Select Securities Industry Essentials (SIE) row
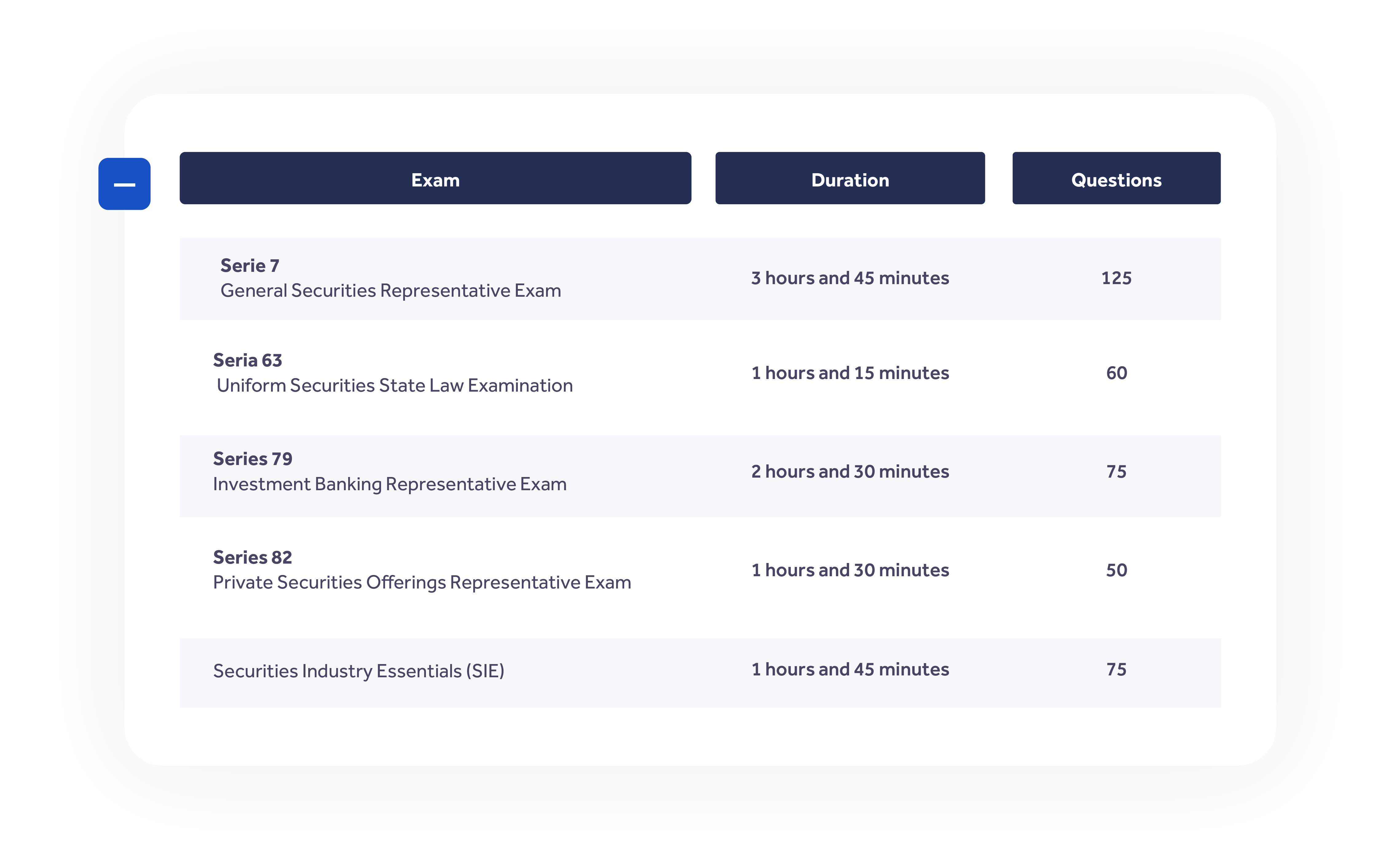Screen dimensions: 1393x868 (x=358, y=671)
